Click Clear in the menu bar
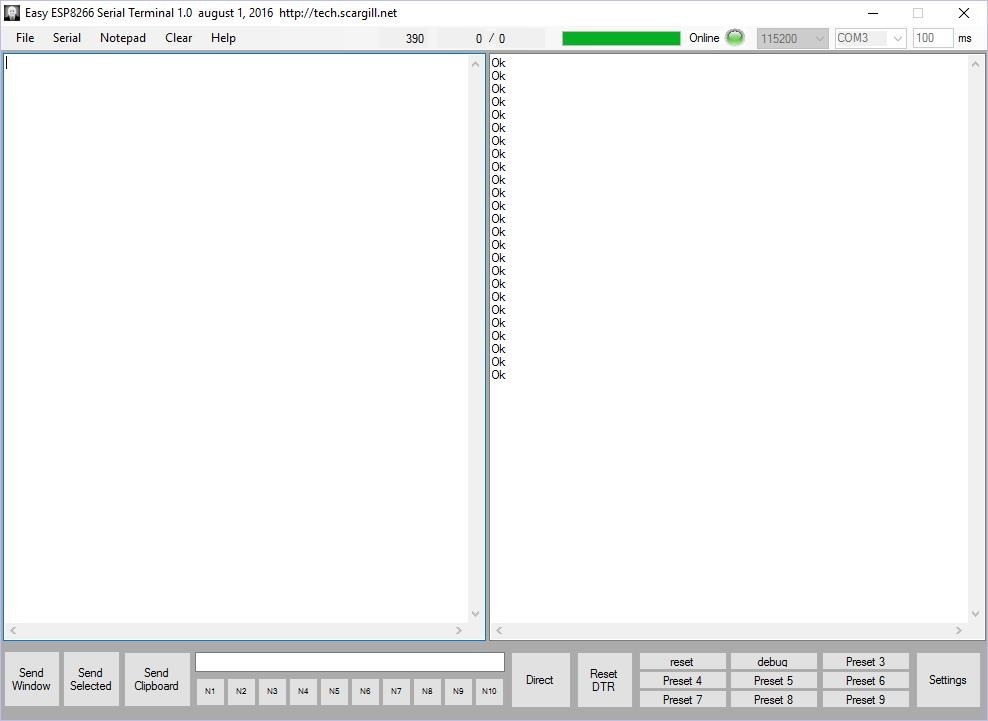Screen dimensions: 988x721 click(x=178, y=38)
